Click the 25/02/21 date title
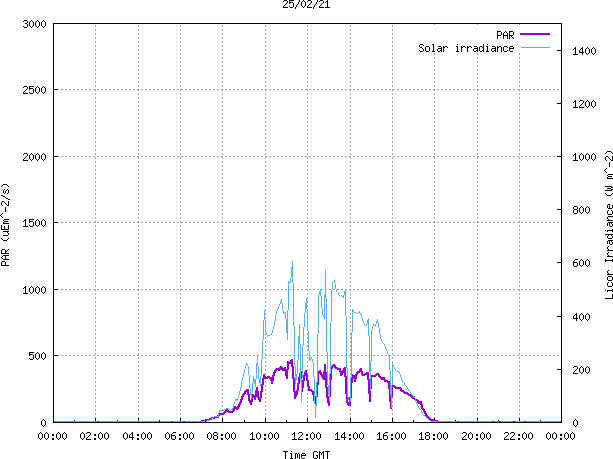The image size is (613, 459). click(x=306, y=5)
